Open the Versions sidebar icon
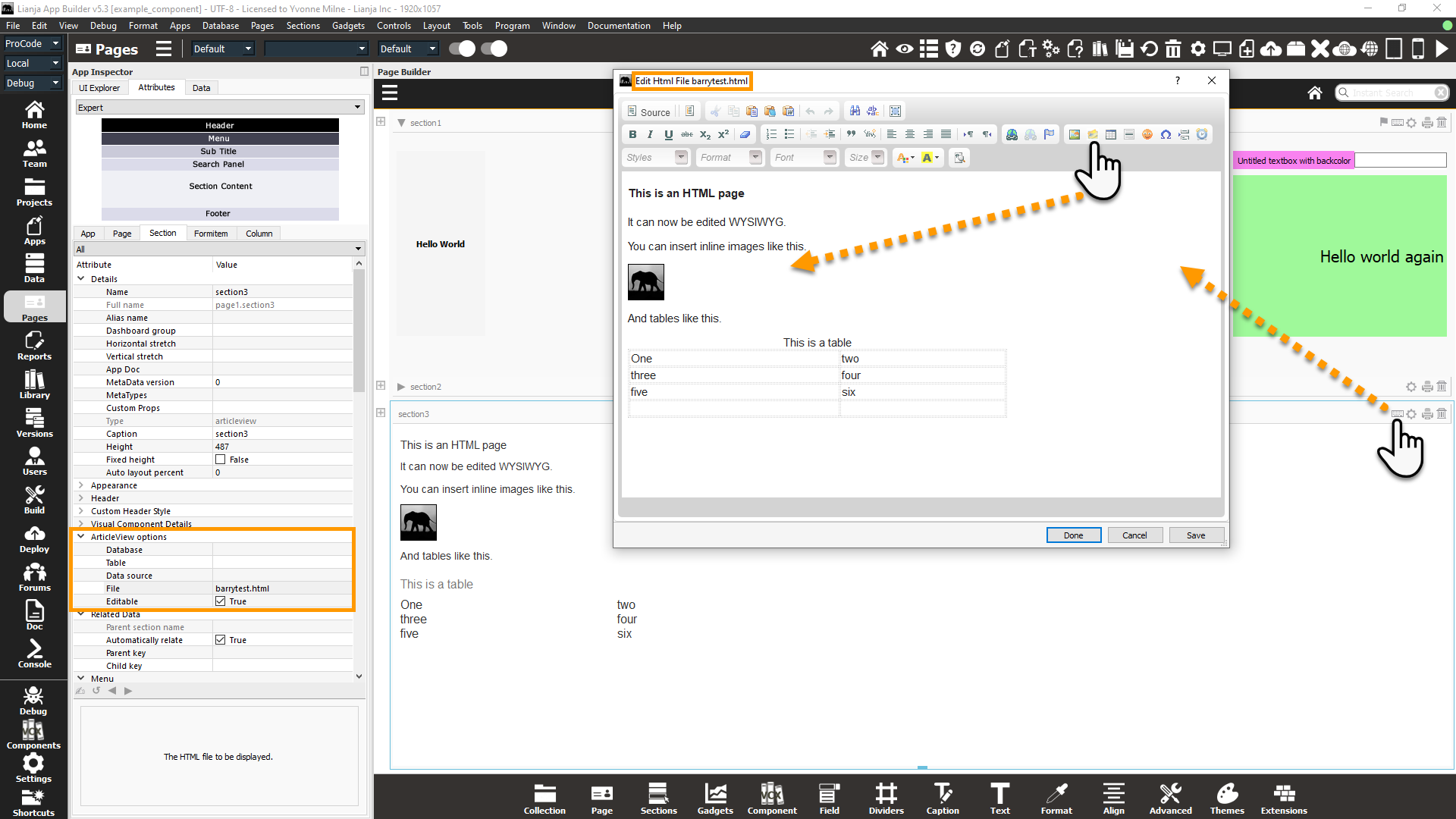1456x819 pixels. pyautogui.click(x=34, y=423)
